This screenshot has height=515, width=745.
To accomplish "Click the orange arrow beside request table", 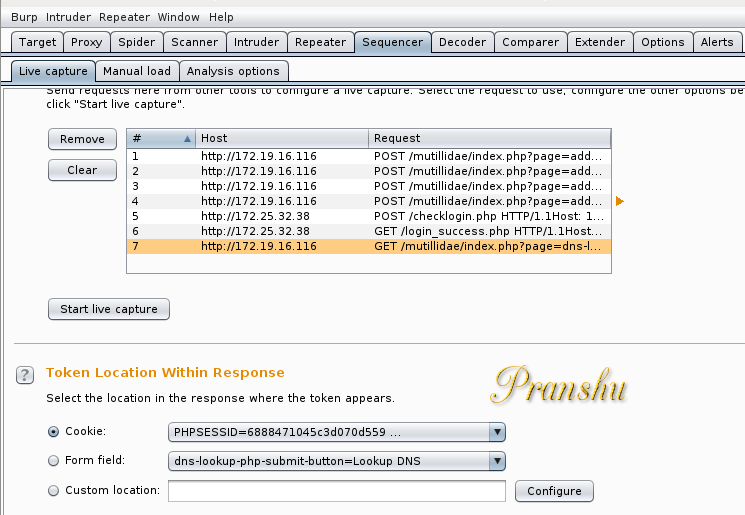I will coord(620,201).
